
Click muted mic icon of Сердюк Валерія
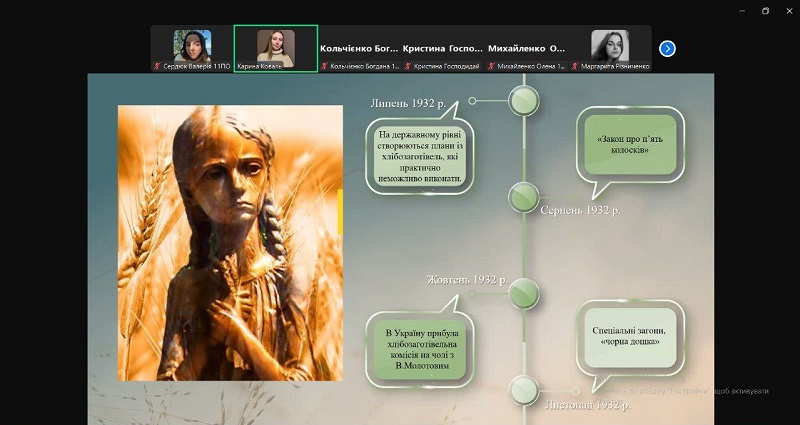pyautogui.click(x=159, y=66)
